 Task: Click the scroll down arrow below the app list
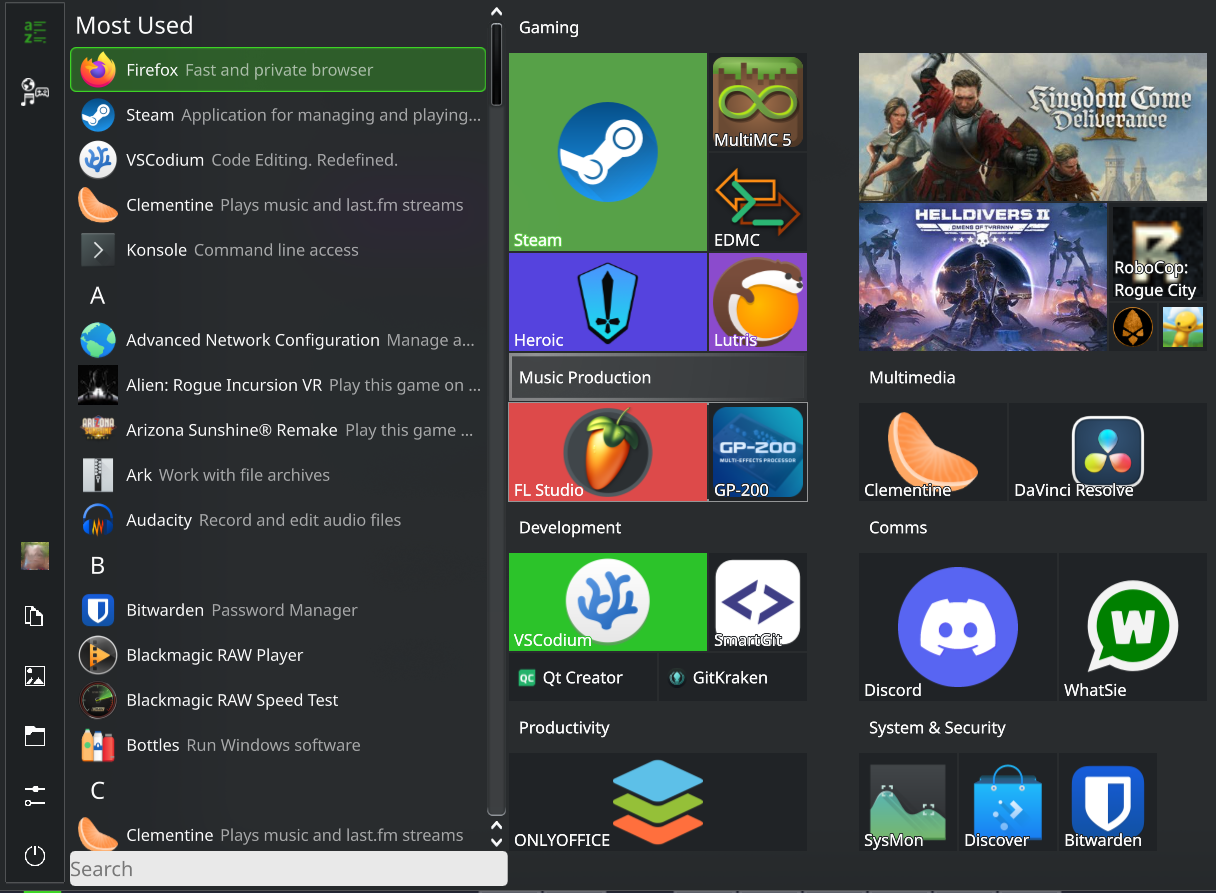point(497,841)
